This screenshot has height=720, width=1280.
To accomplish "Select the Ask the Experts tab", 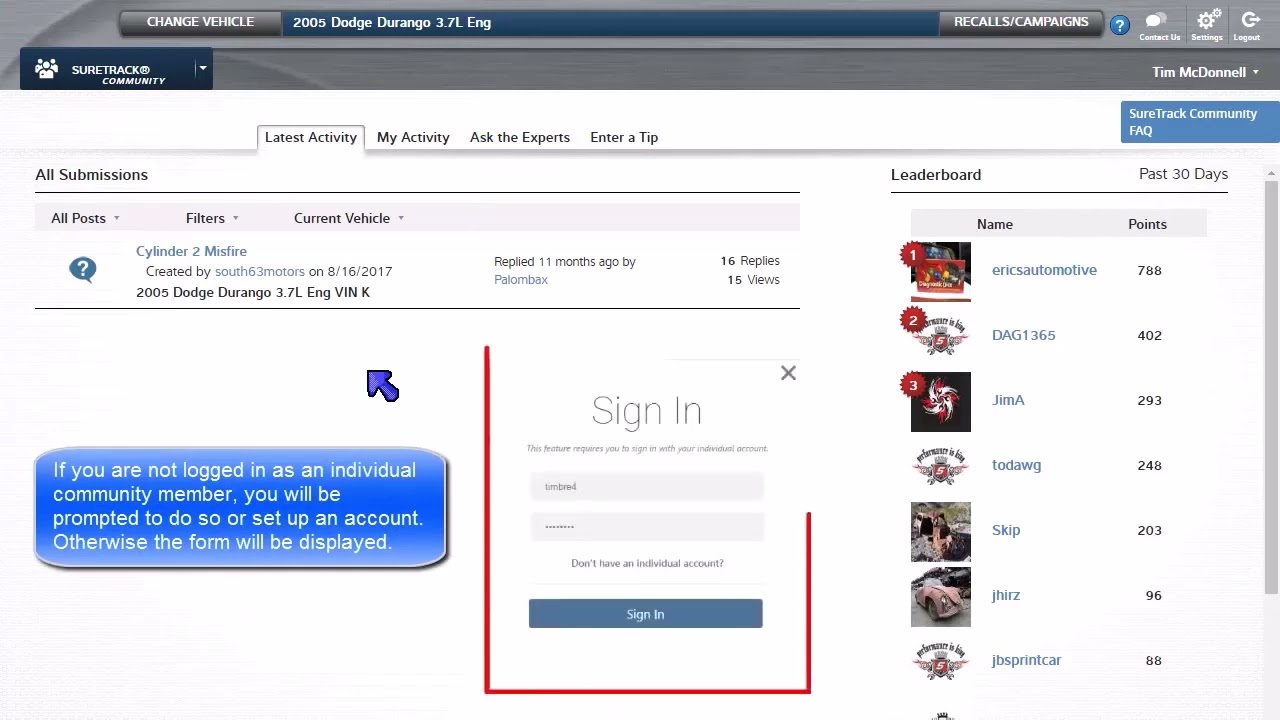I will 520,137.
